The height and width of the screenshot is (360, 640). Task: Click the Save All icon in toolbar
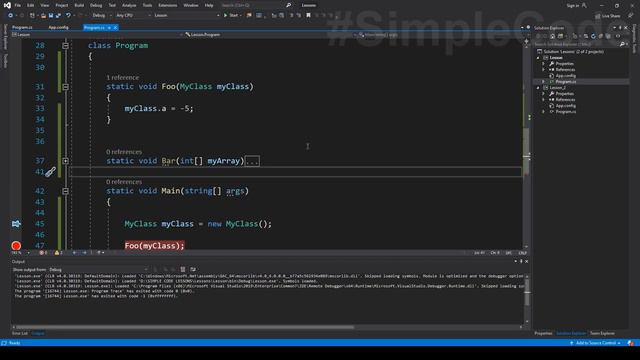(x=58, y=16)
